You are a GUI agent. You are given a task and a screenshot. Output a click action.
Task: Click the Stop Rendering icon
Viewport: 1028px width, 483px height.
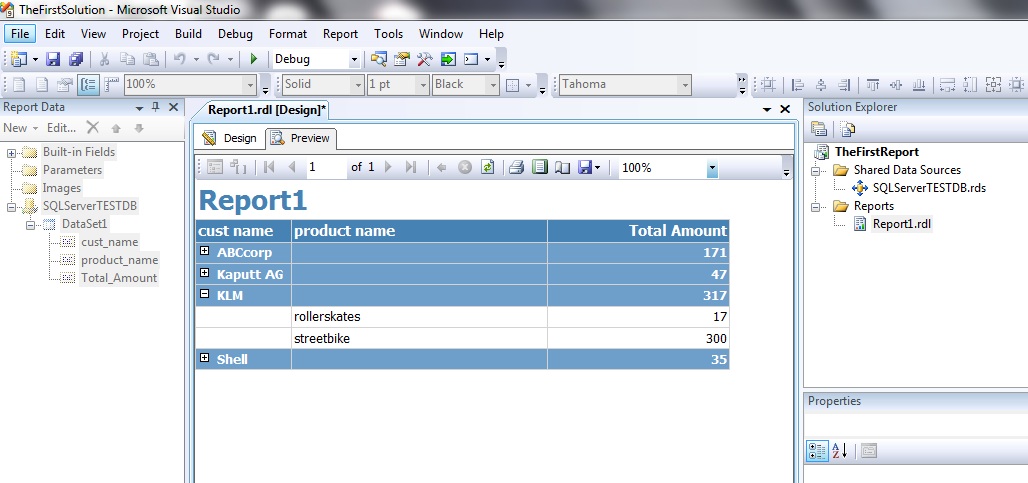click(465, 168)
